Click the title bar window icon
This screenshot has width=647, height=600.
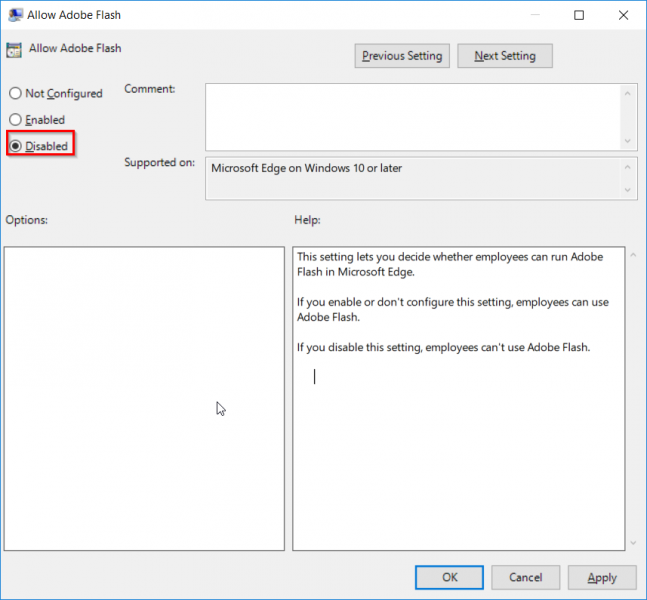click(15, 15)
